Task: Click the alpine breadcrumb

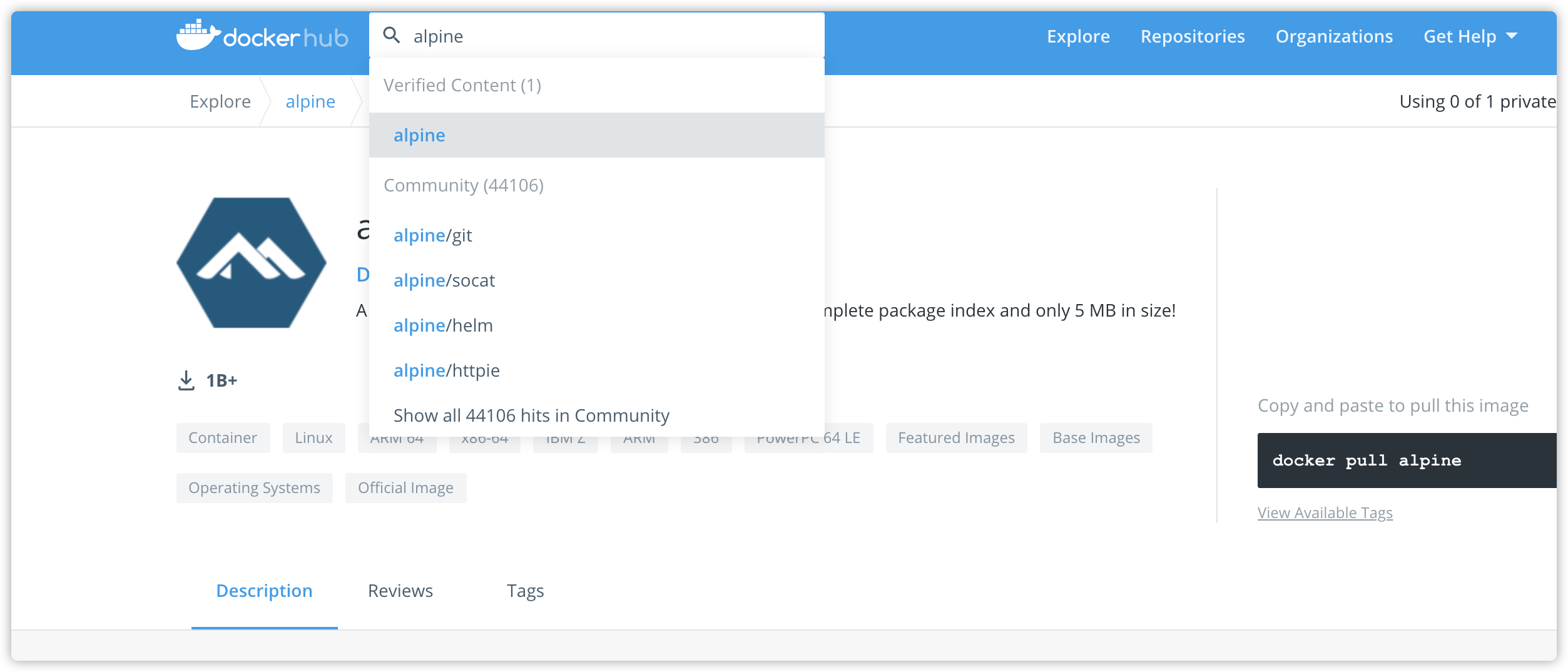Action: (x=310, y=101)
